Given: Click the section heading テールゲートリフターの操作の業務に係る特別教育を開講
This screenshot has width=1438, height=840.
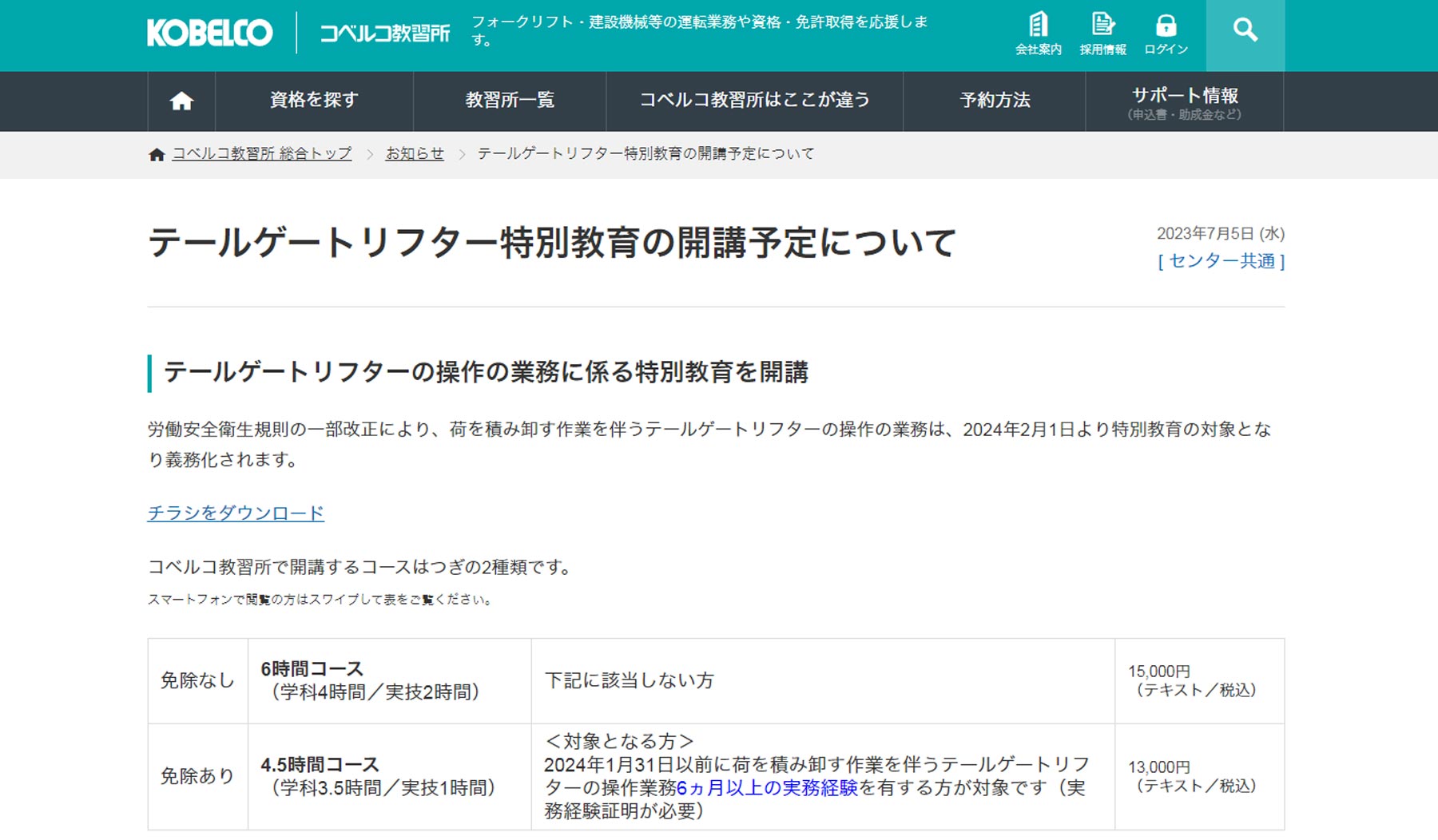Looking at the screenshot, I should [x=486, y=372].
